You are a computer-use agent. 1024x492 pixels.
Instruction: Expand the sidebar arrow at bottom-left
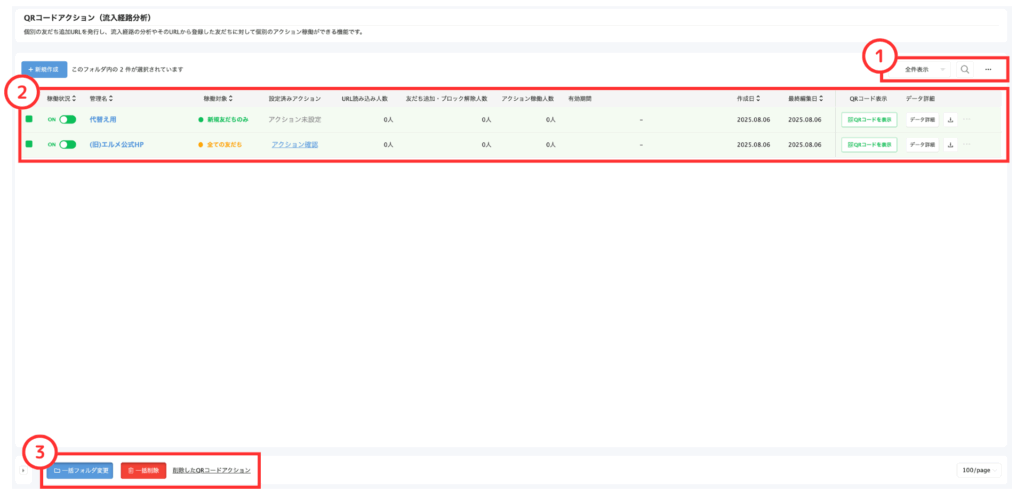23,470
